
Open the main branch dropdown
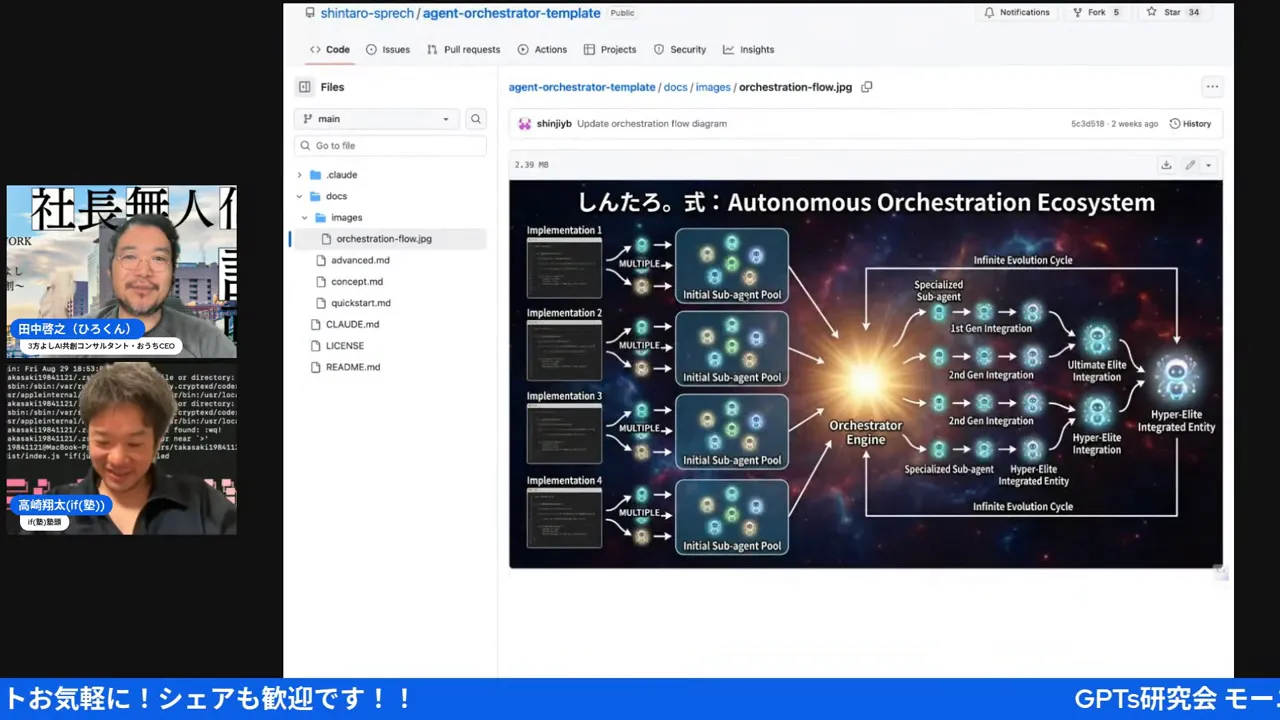[x=376, y=118]
